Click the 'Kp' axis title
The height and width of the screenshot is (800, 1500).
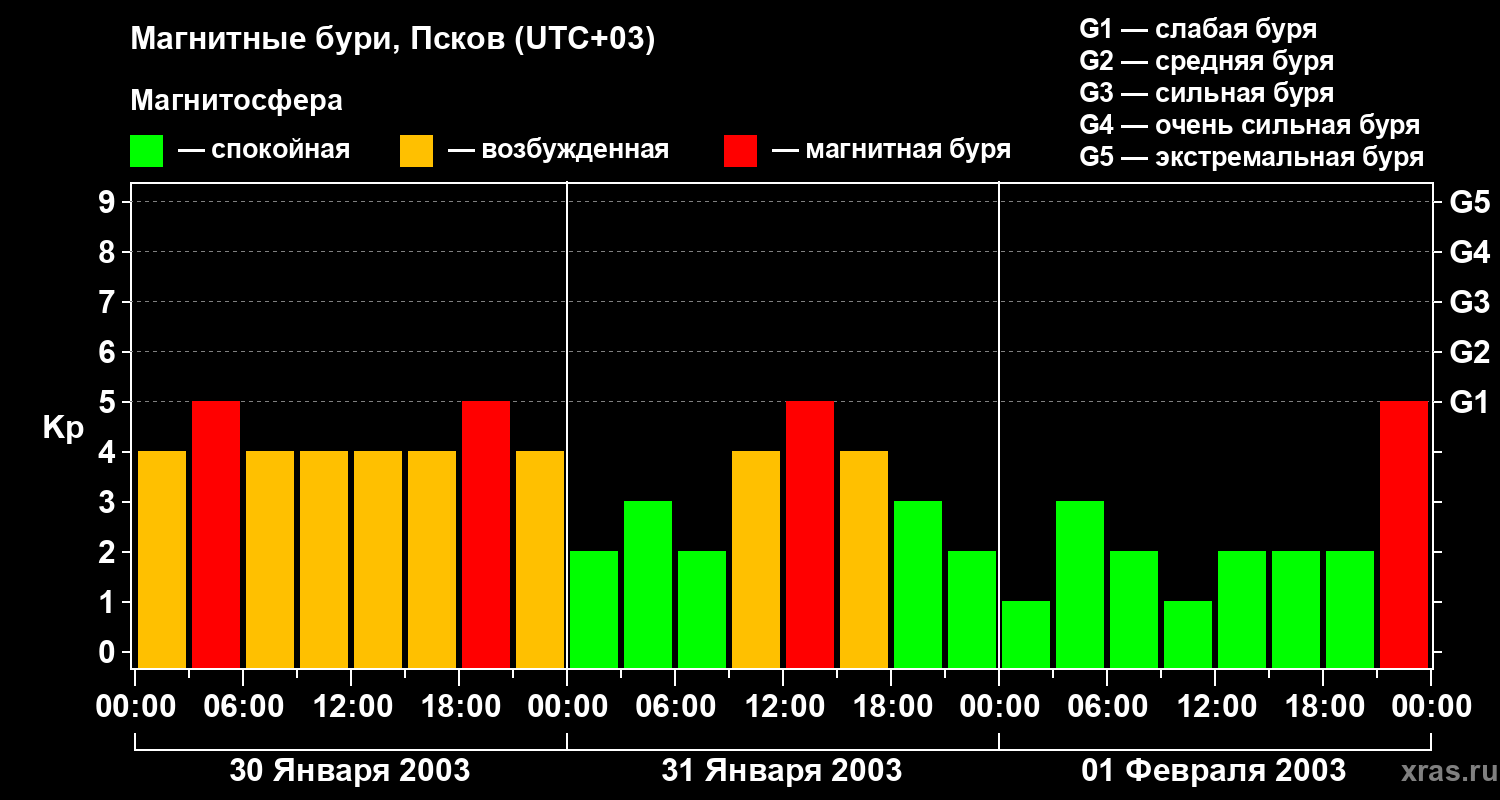click(63, 428)
